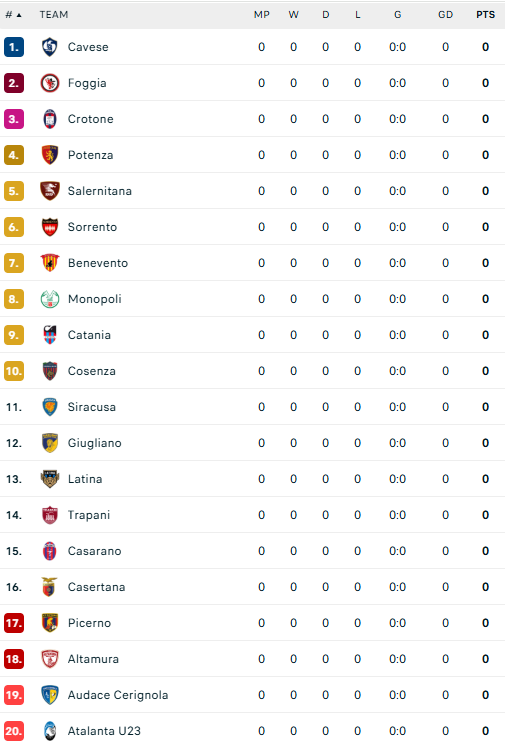Image resolution: width=505 pixels, height=747 pixels.
Task: Sort standings by PTS column
Action: (x=485, y=15)
